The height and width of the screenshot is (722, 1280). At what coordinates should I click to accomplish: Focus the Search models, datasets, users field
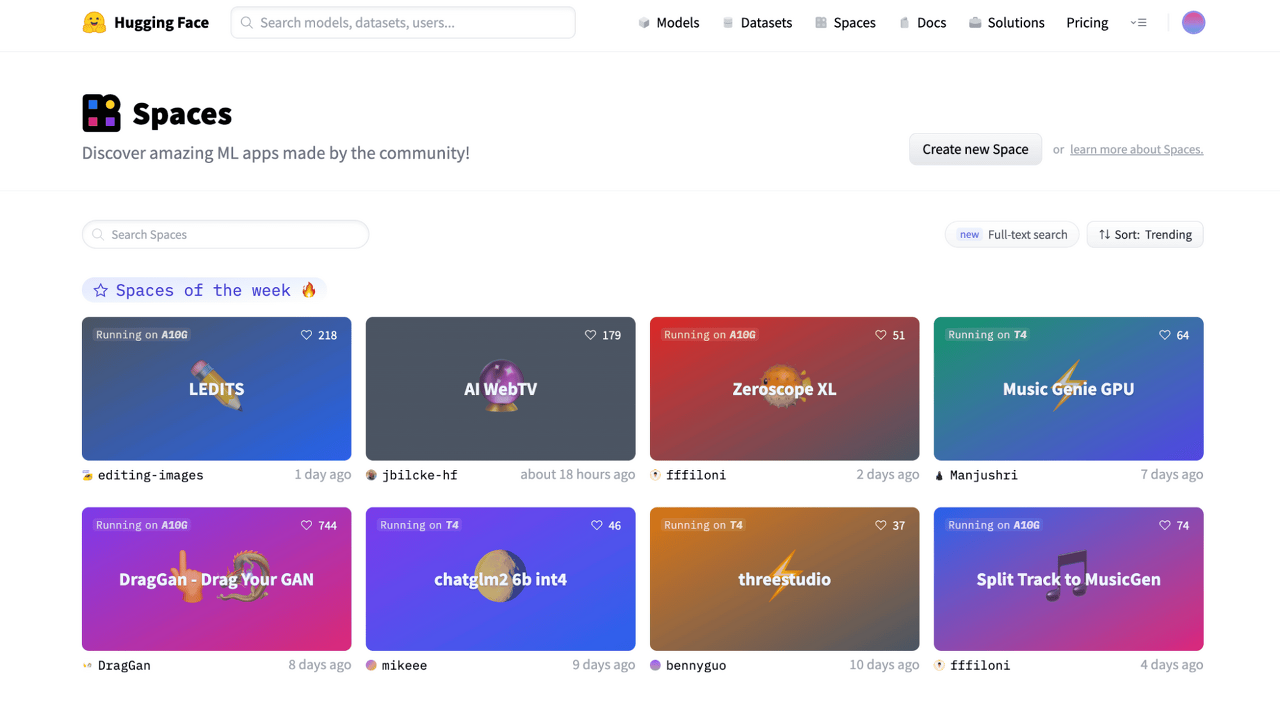403,22
